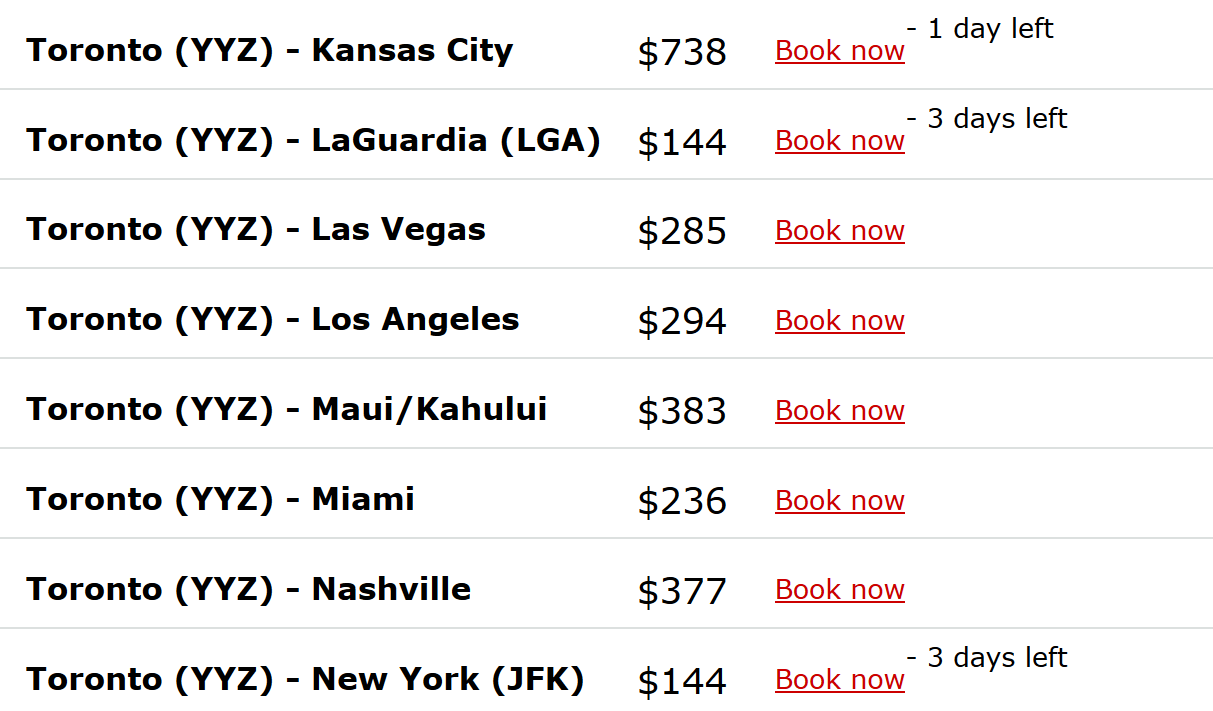1213x711 pixels.
Task: Book the Toronto to Kansas City flight
Action: pyautogui.click(x=839, y=50)
